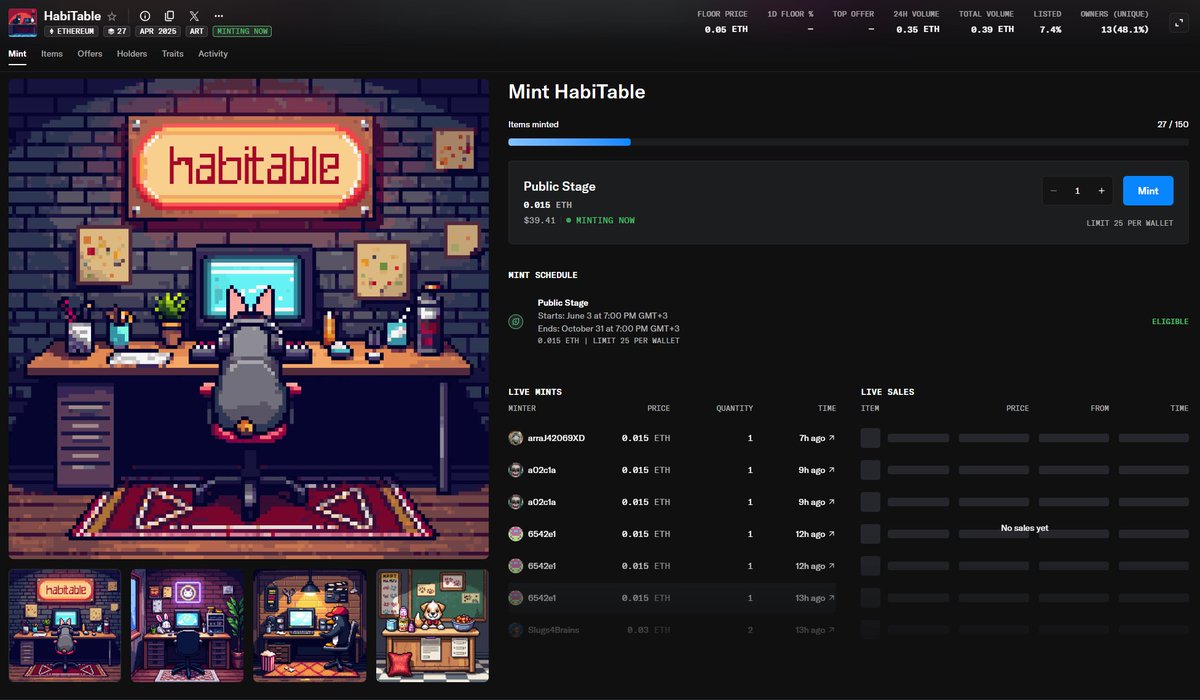
Task: Click the avatar beside Slugs4Brains
Action: [x=515, y=630]
